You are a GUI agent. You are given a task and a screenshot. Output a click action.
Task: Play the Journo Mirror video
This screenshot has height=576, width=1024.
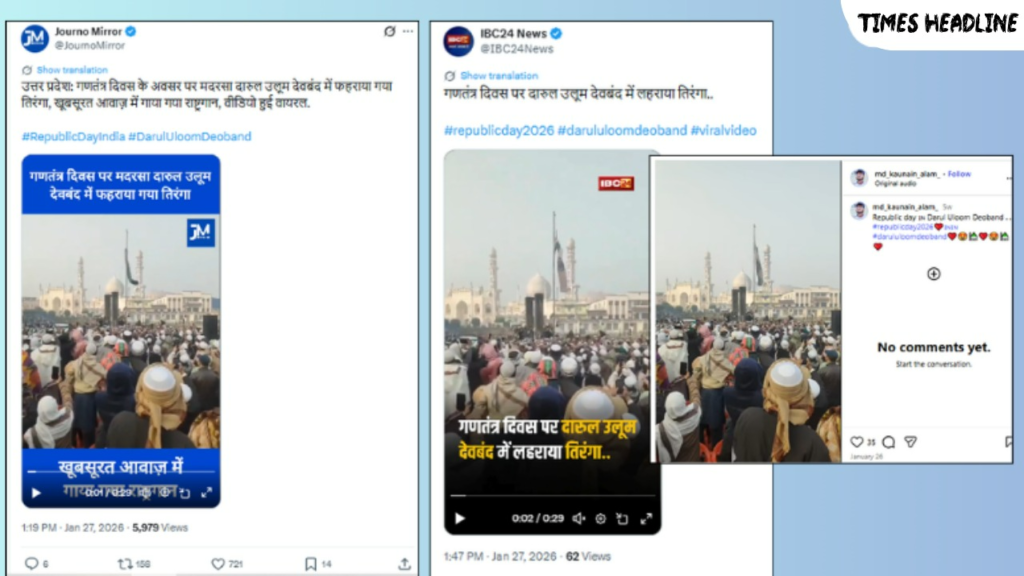coord(37,493)
